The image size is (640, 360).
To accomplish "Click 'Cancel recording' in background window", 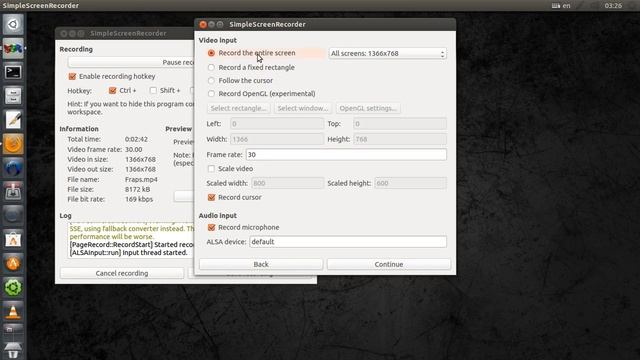I will [122, 273].
